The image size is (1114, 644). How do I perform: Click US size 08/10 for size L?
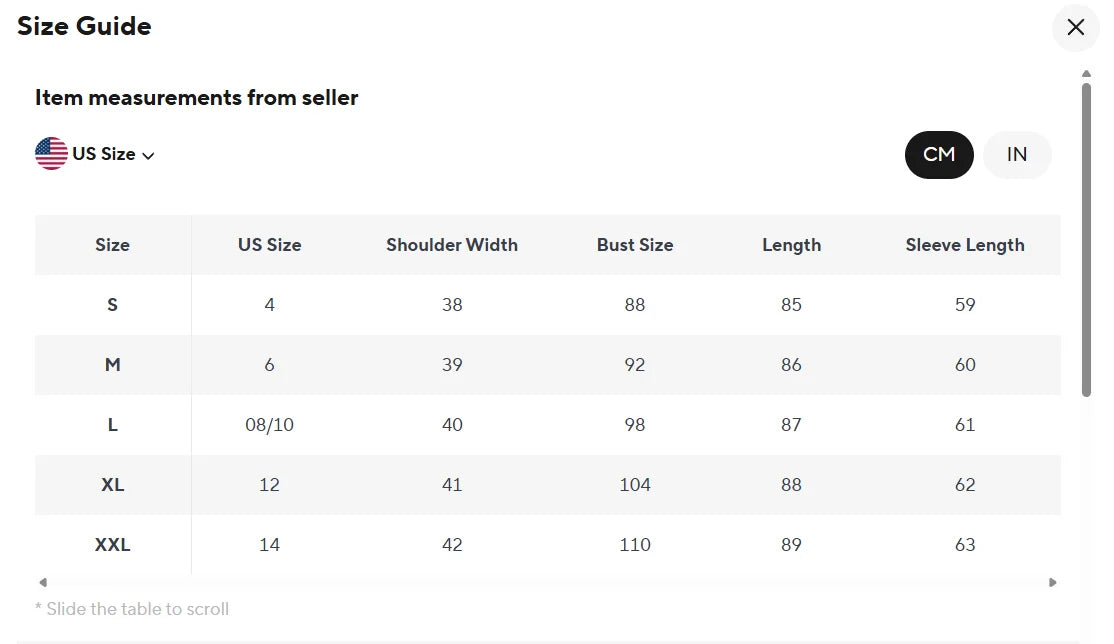268,424
